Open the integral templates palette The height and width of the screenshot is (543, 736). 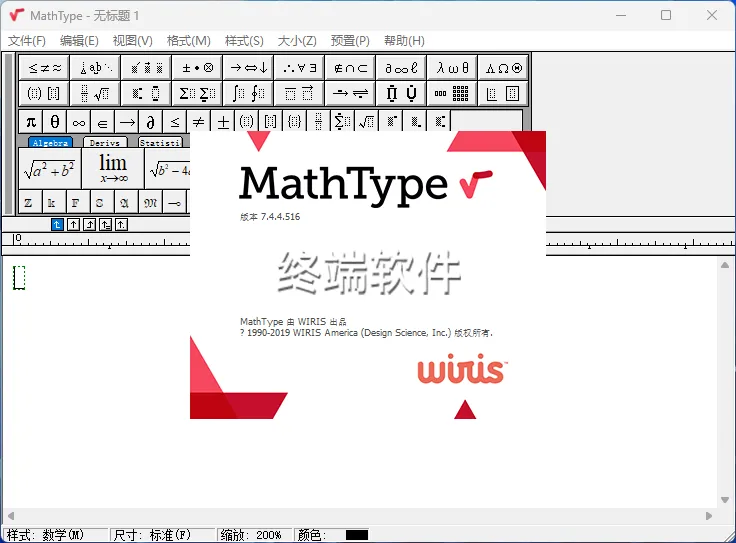pos(249,93)
